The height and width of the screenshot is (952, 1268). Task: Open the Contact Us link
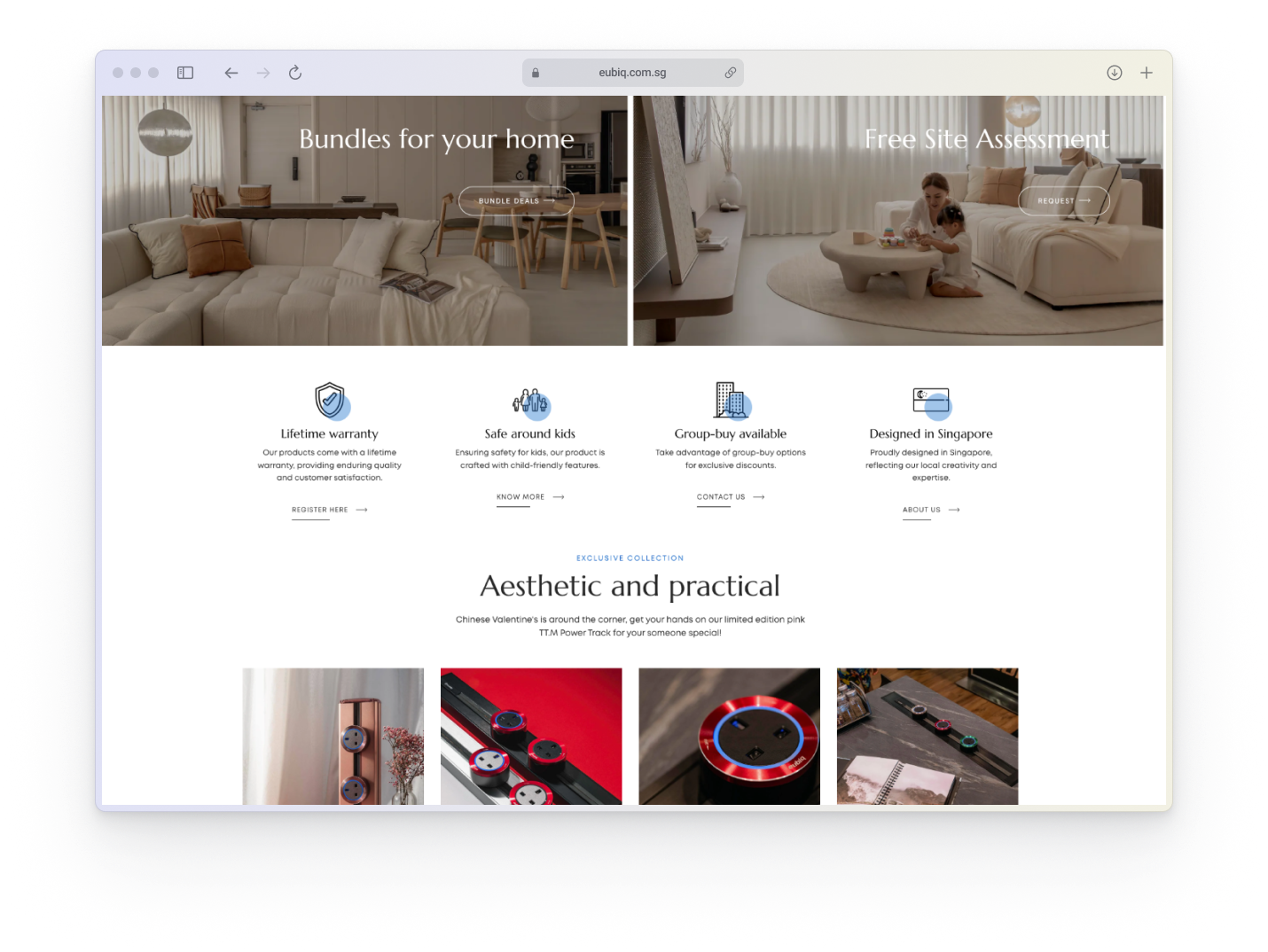[722, 497]
